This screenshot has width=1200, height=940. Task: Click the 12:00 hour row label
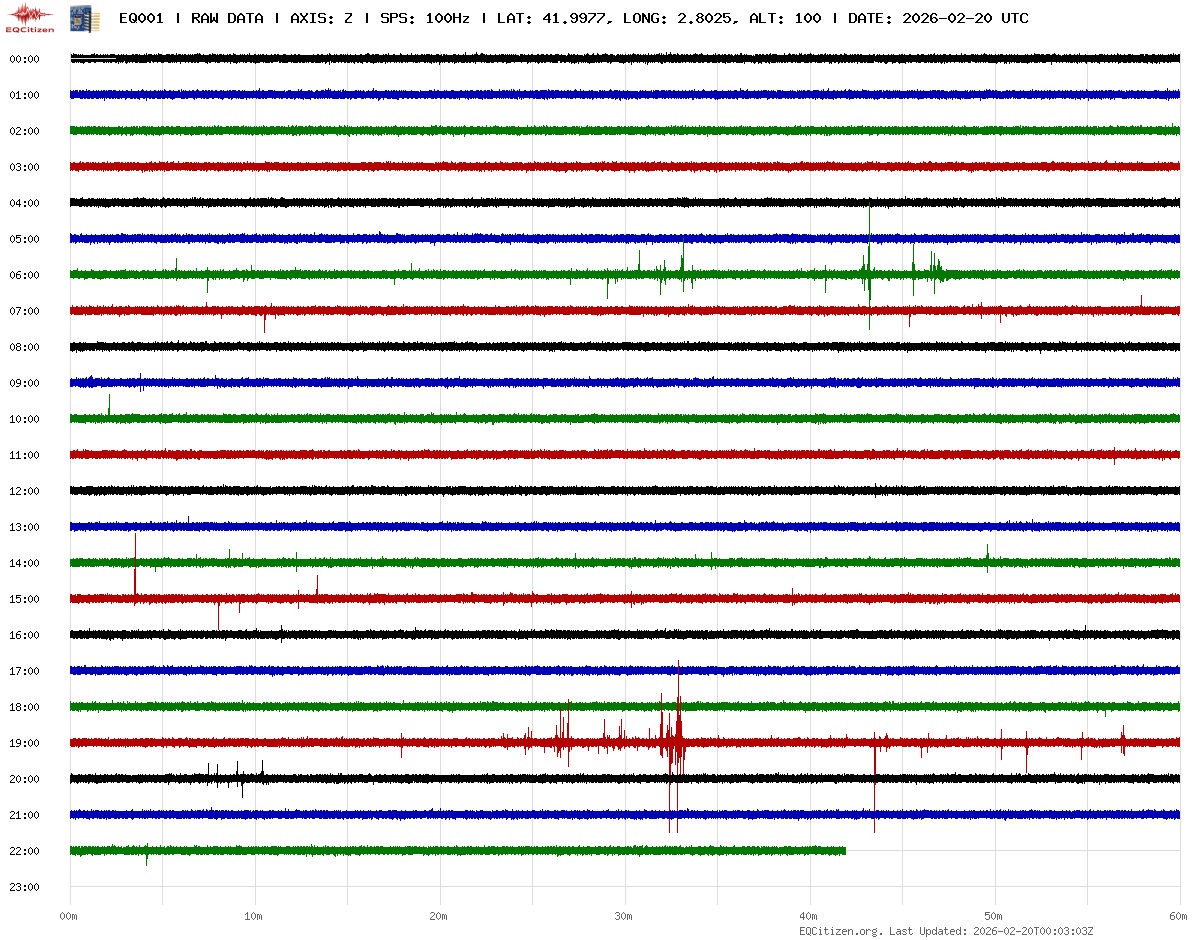24,491
